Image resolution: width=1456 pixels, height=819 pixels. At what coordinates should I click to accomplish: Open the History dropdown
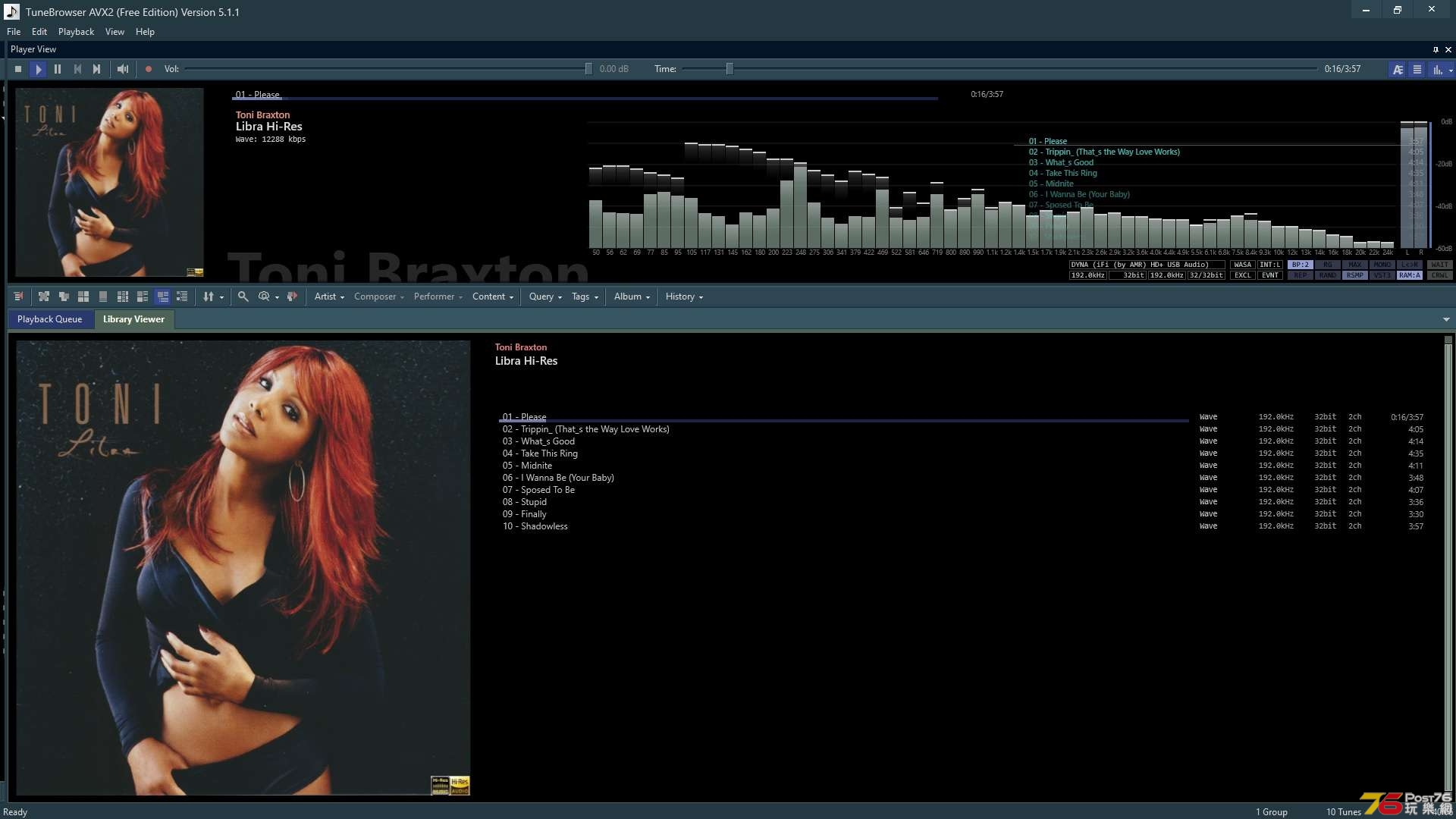pos(684,297)
